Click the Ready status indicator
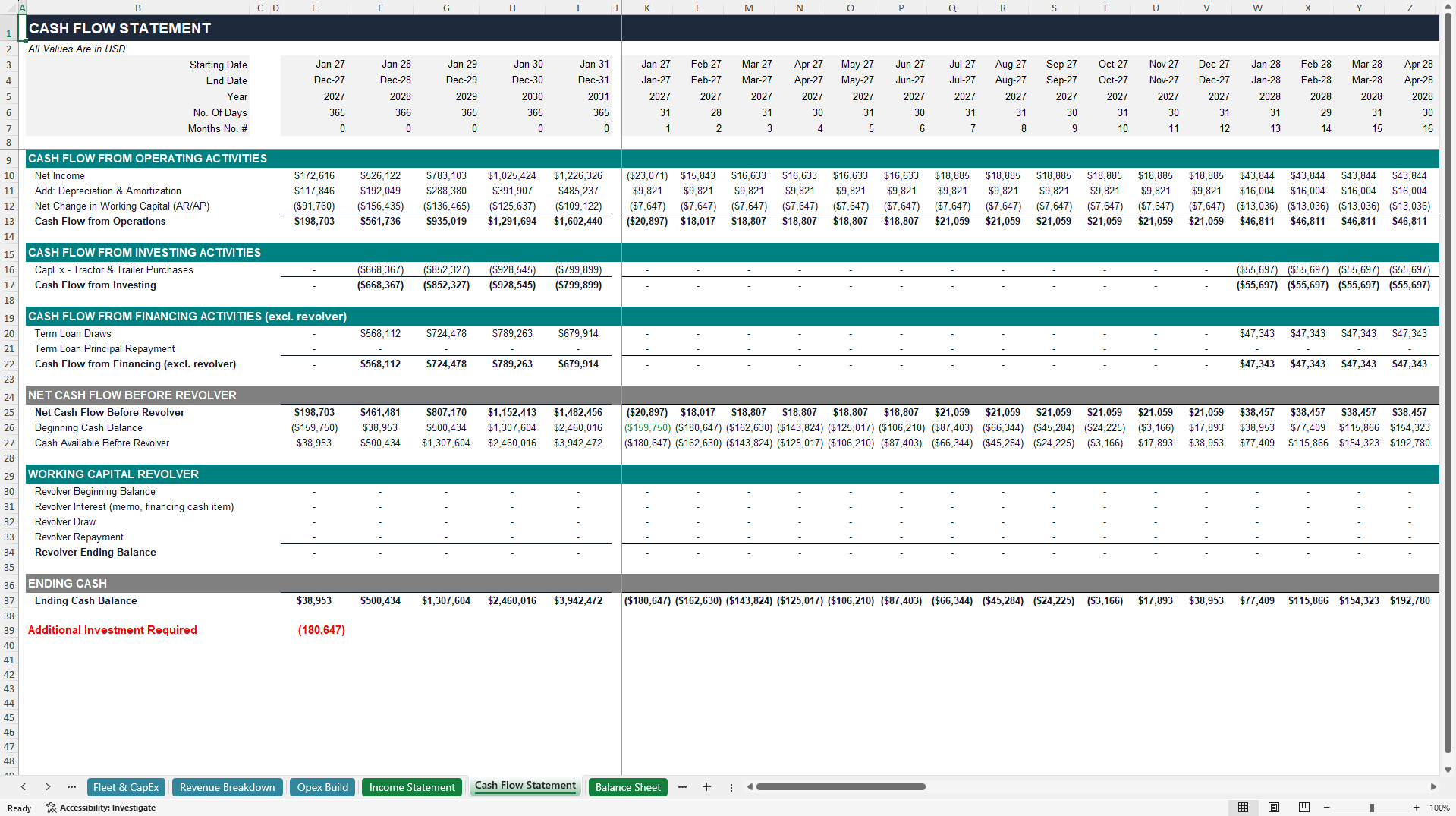This screenshot has height=816, width=1456. [19, 808]
